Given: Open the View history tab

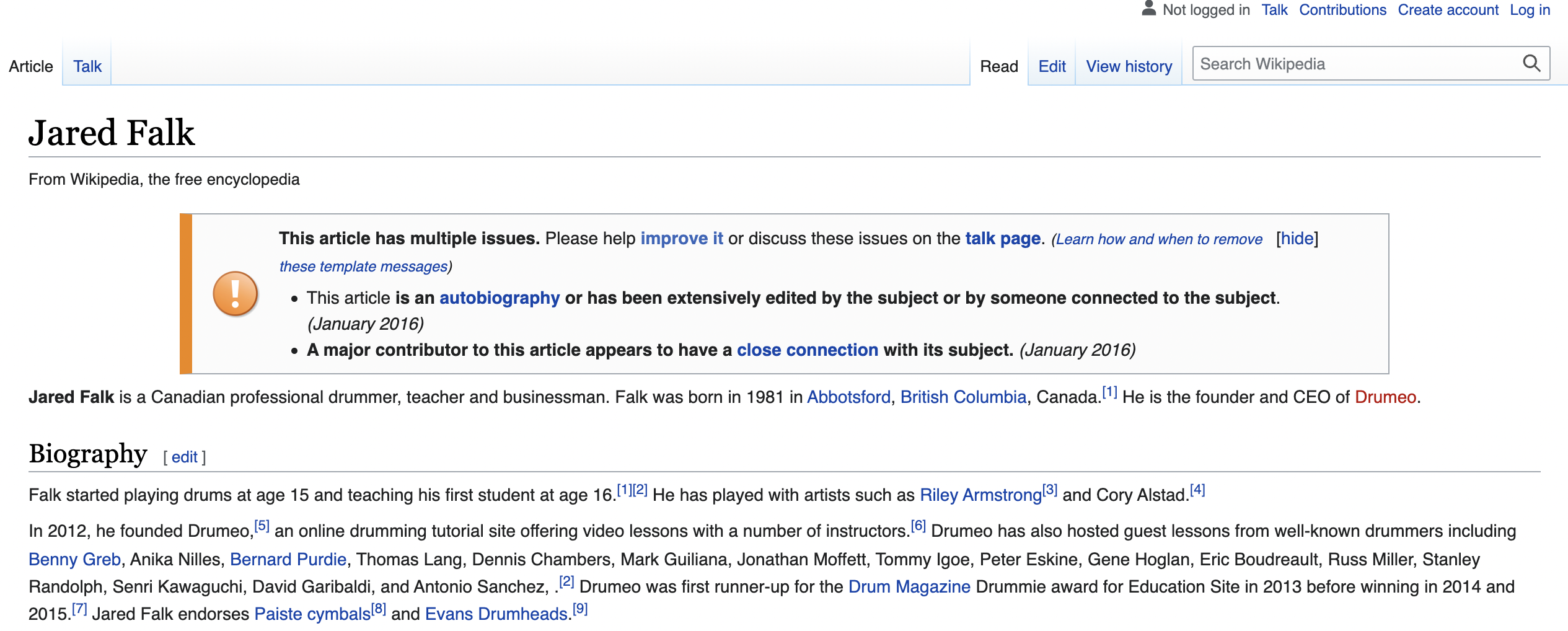Looking at the screenshot, I should coord(1129,66).
